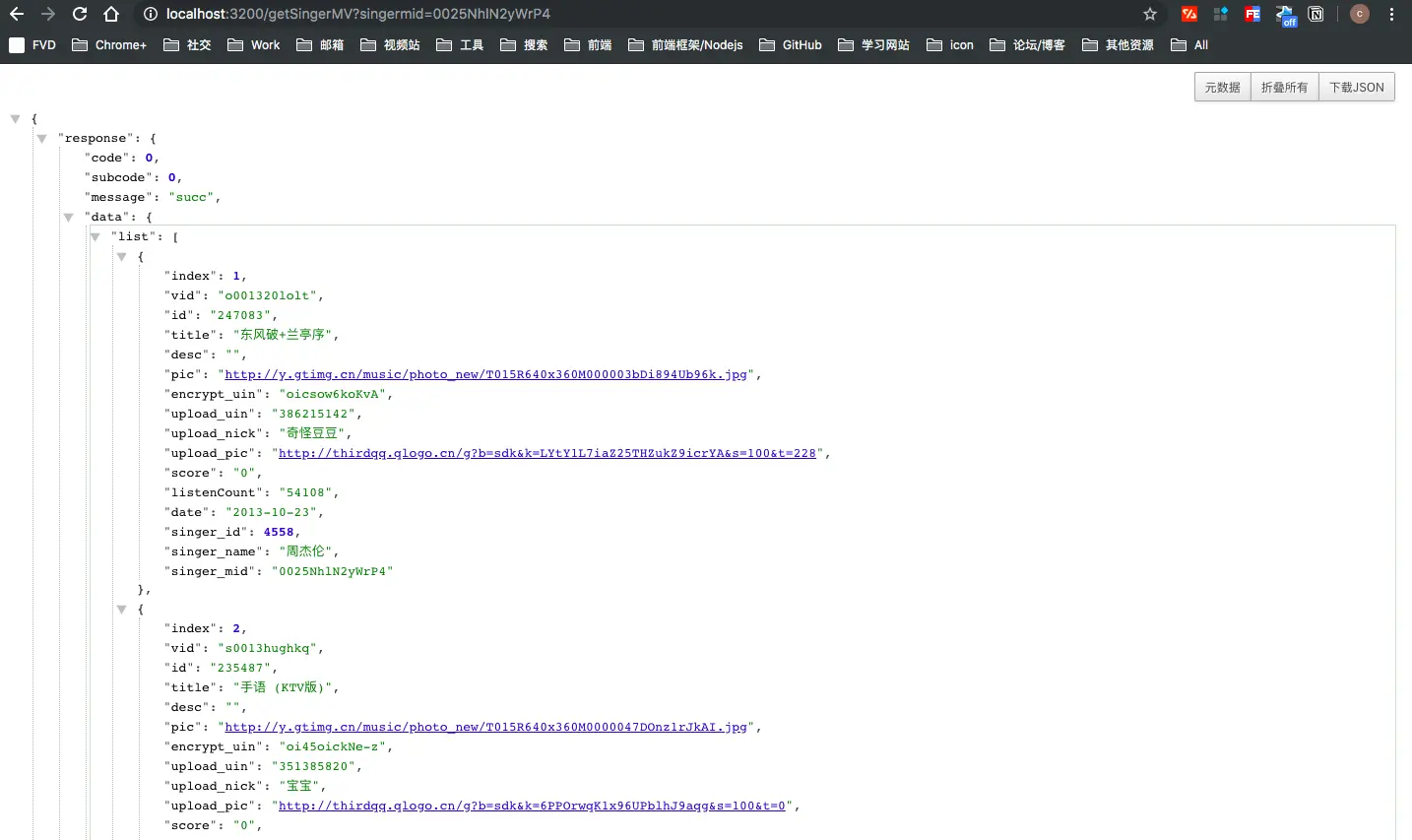This screenshot has height=840, width=1412.
Task: Select the singer_id value 4558
Action: (x=279, y=532)
